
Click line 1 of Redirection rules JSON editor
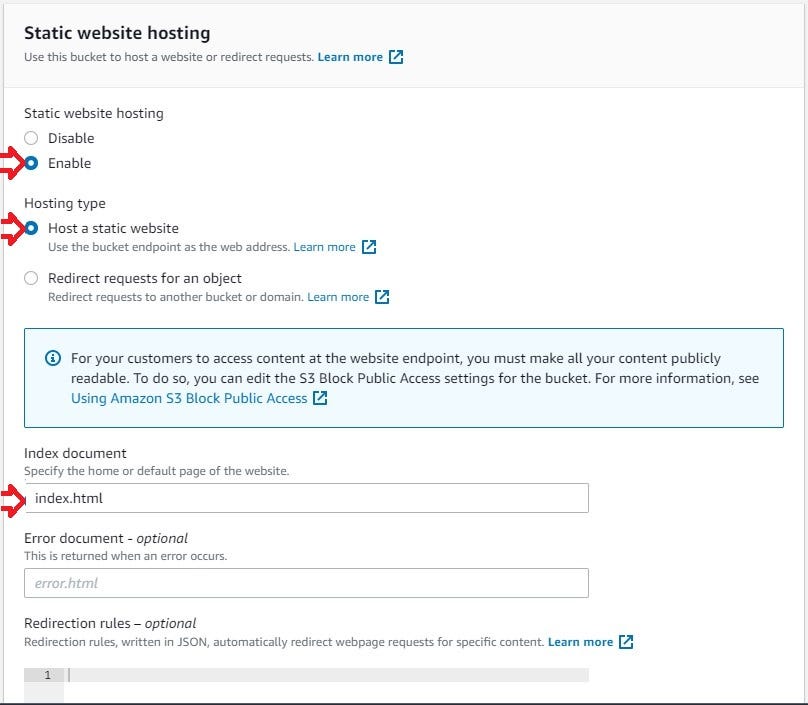326,675
